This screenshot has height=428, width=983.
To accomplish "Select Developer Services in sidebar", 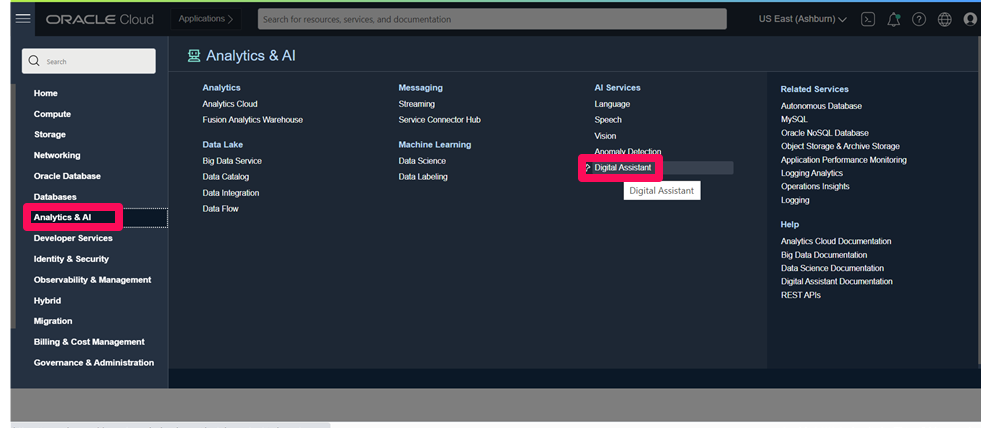I will point(73,238).
